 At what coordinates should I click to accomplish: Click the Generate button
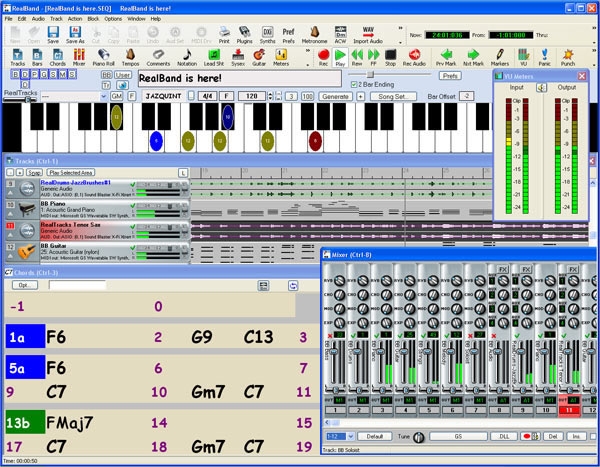pyautogui.click(x=335, y=96)
